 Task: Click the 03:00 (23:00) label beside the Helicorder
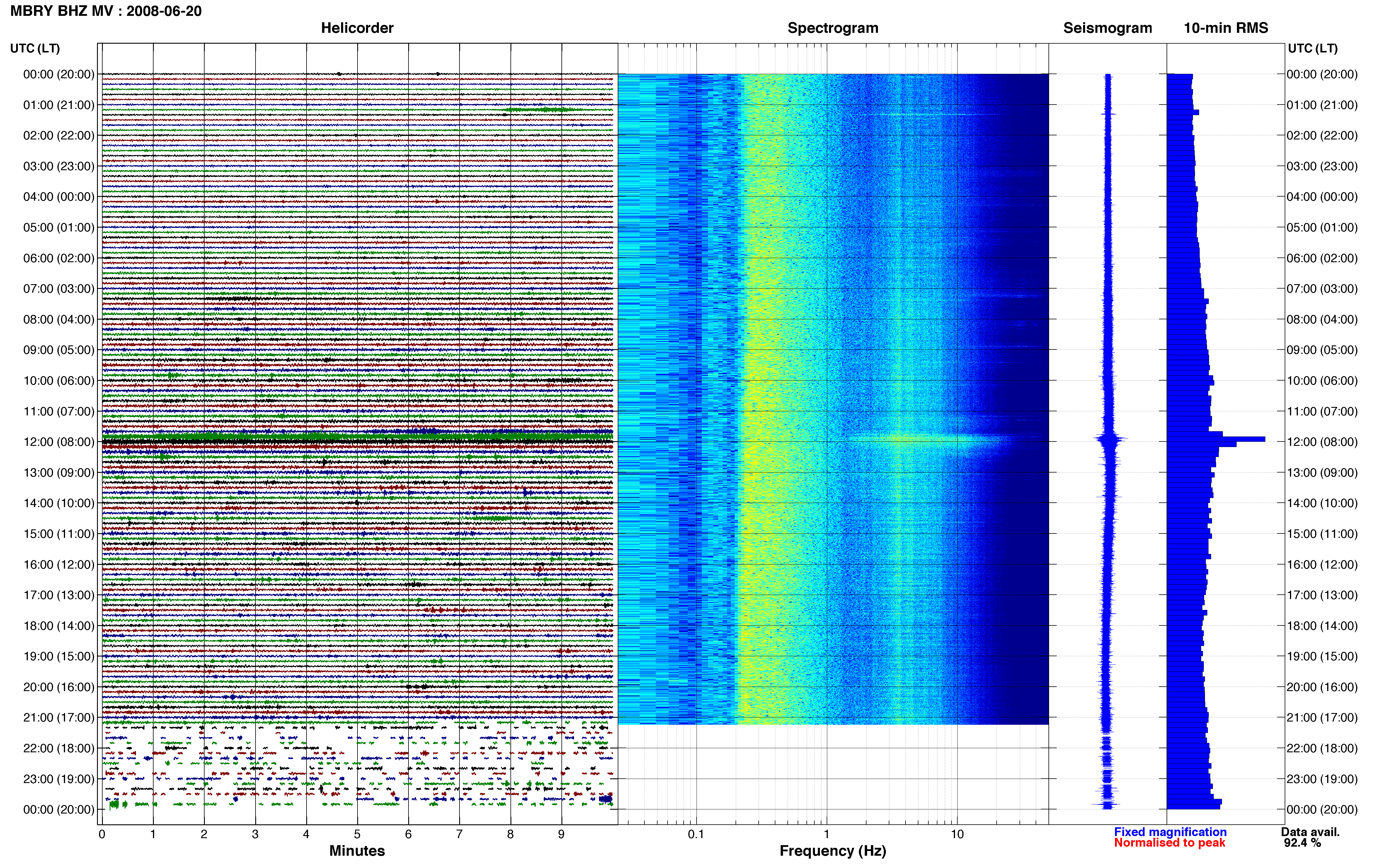(59, 166)
